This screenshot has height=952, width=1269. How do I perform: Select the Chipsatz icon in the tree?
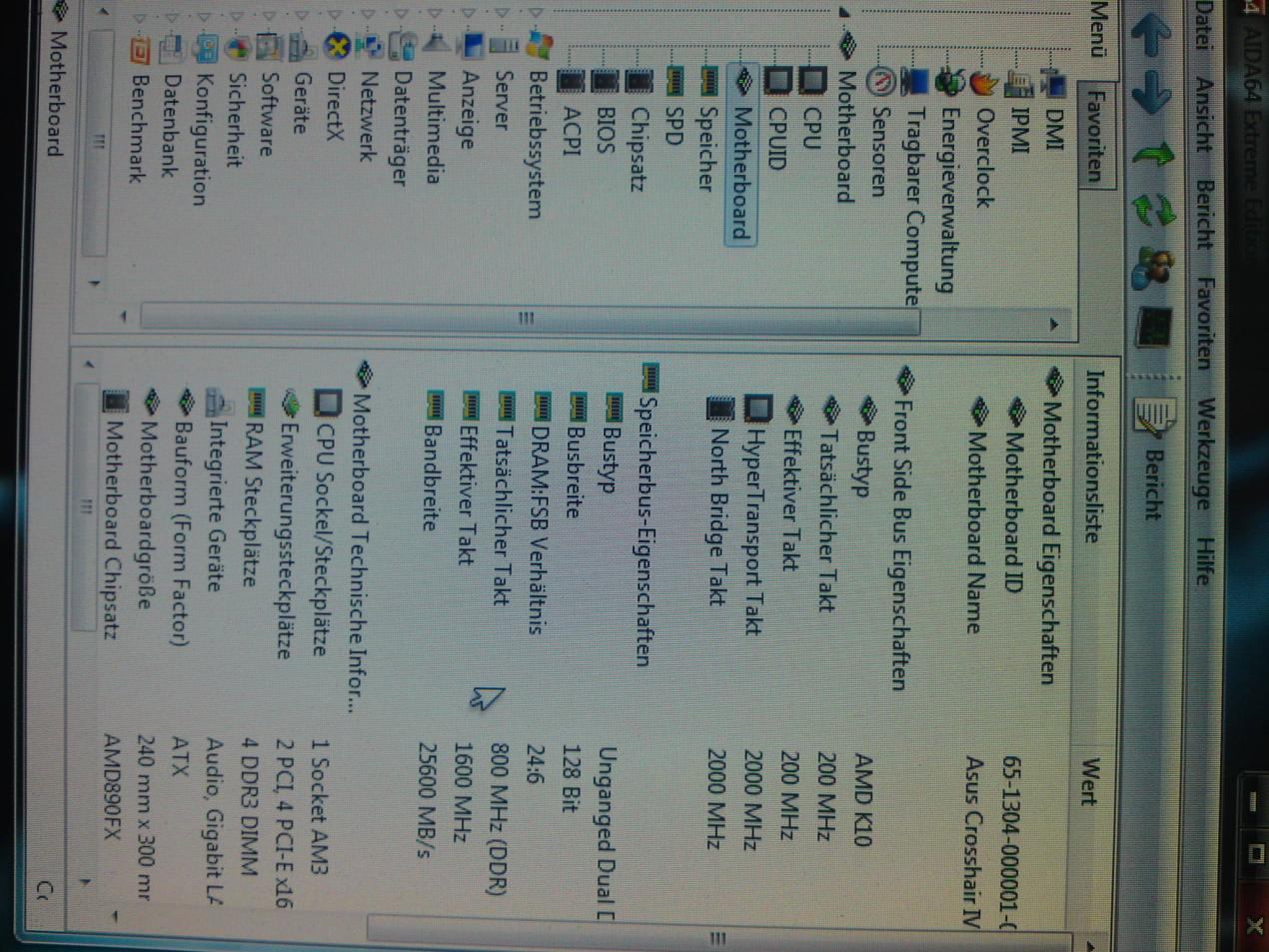click(639, 80)
